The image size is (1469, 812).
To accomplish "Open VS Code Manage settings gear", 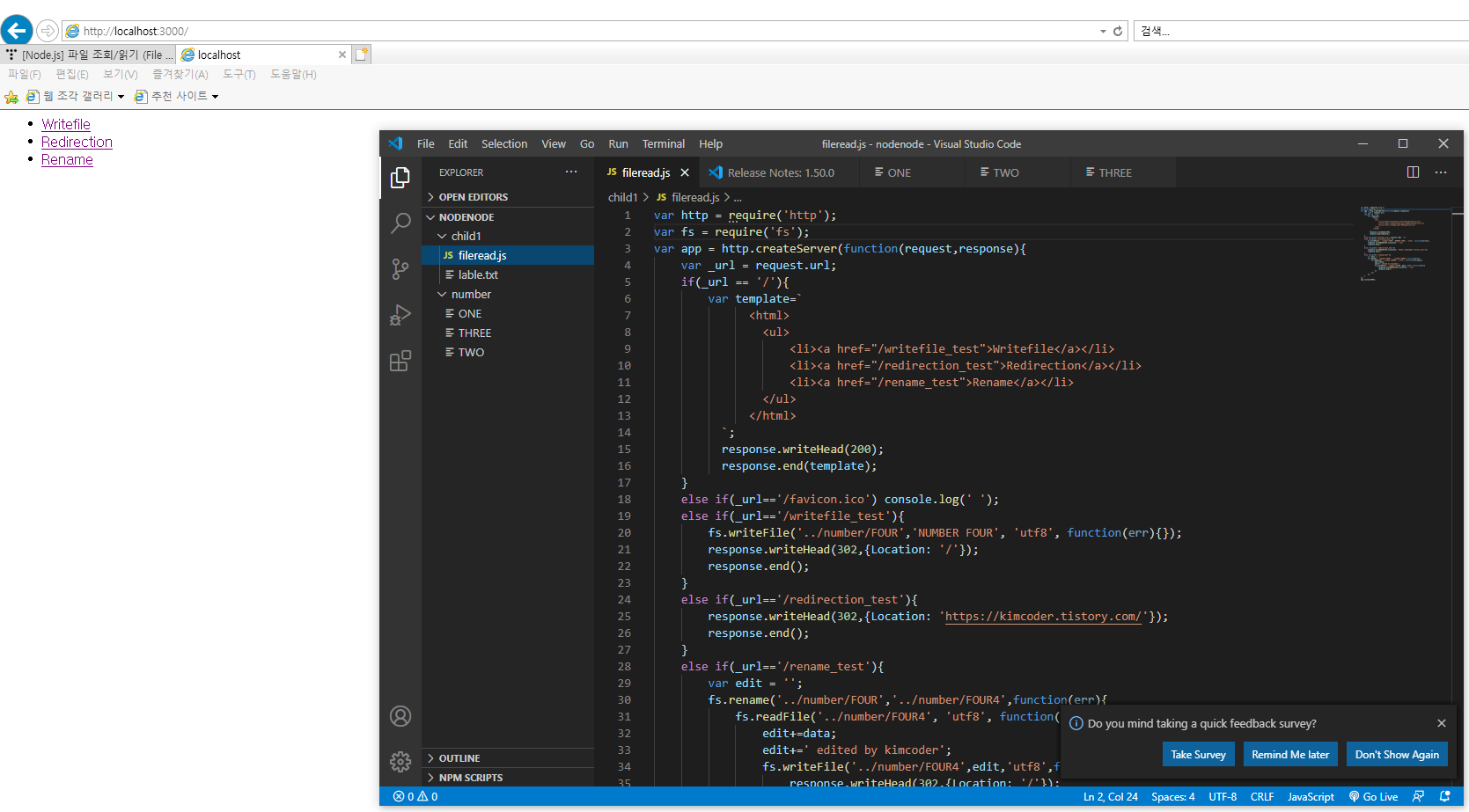I will (400, 761).
